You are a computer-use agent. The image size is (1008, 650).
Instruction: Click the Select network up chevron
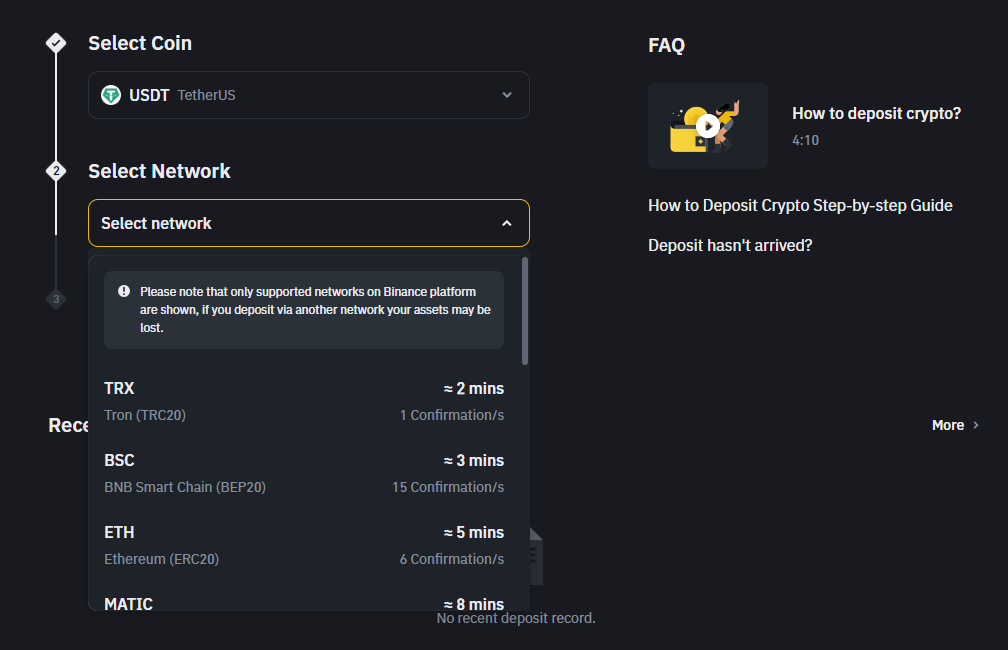[x=507, y=223]
